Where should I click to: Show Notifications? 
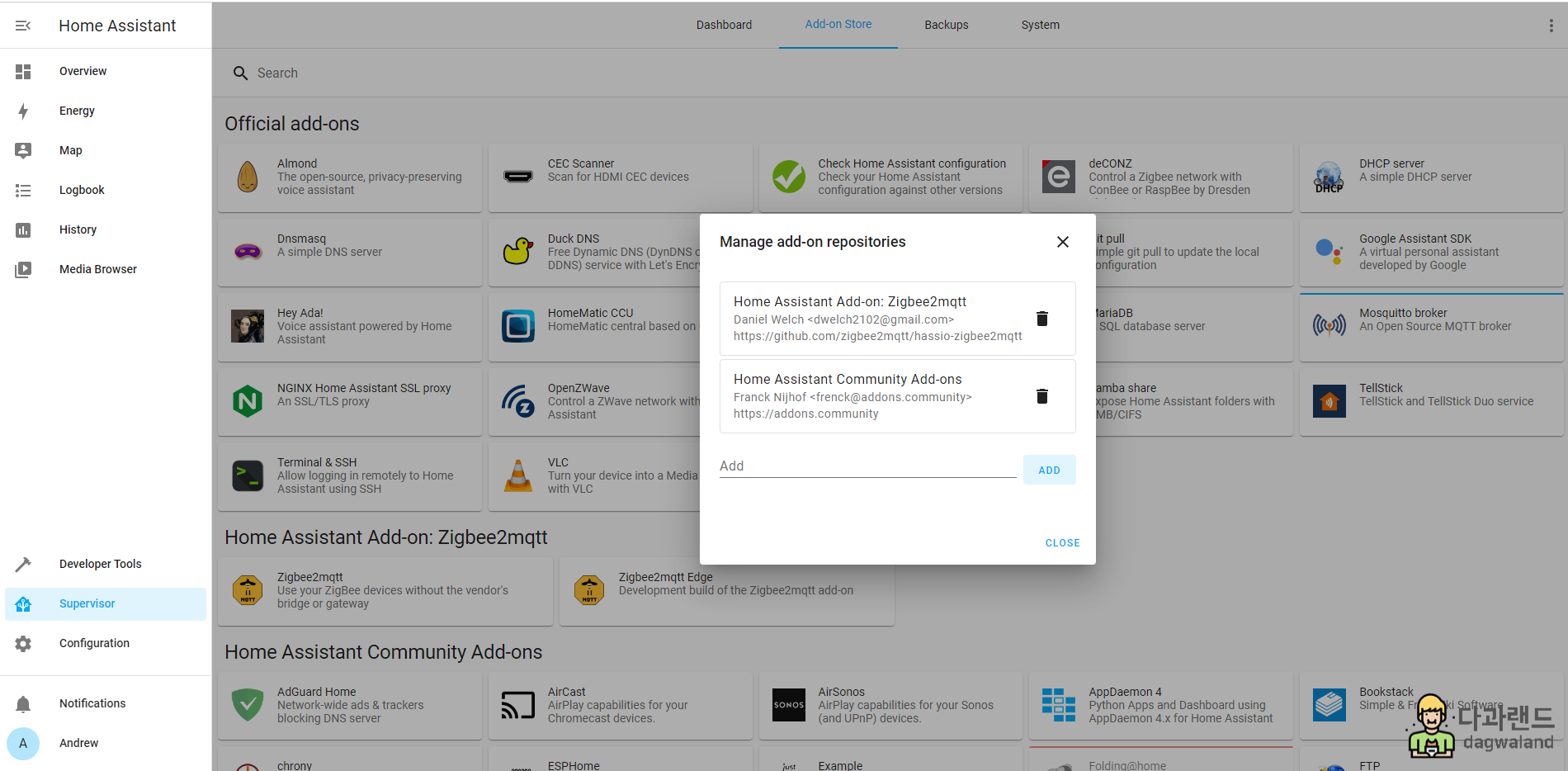[x=106, y=703]
